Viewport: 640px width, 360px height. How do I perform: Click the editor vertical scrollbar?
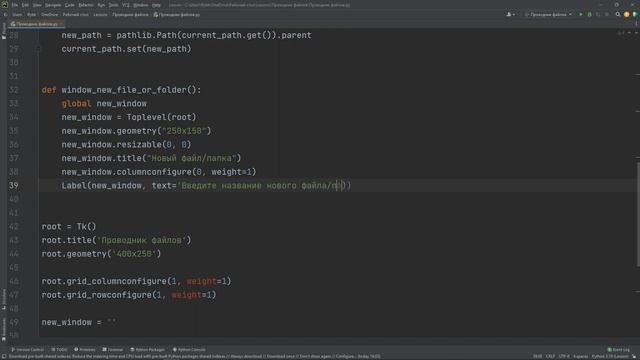click(638, 213)
